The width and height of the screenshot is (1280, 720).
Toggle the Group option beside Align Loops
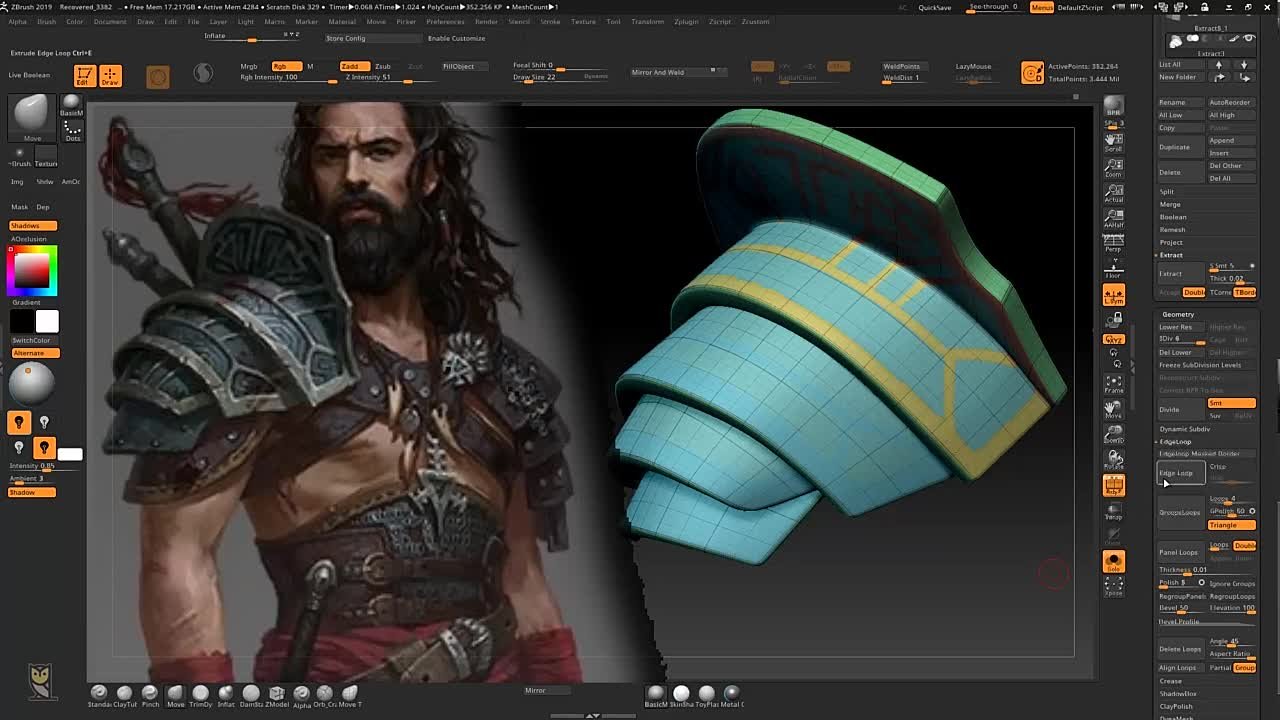1245,668
